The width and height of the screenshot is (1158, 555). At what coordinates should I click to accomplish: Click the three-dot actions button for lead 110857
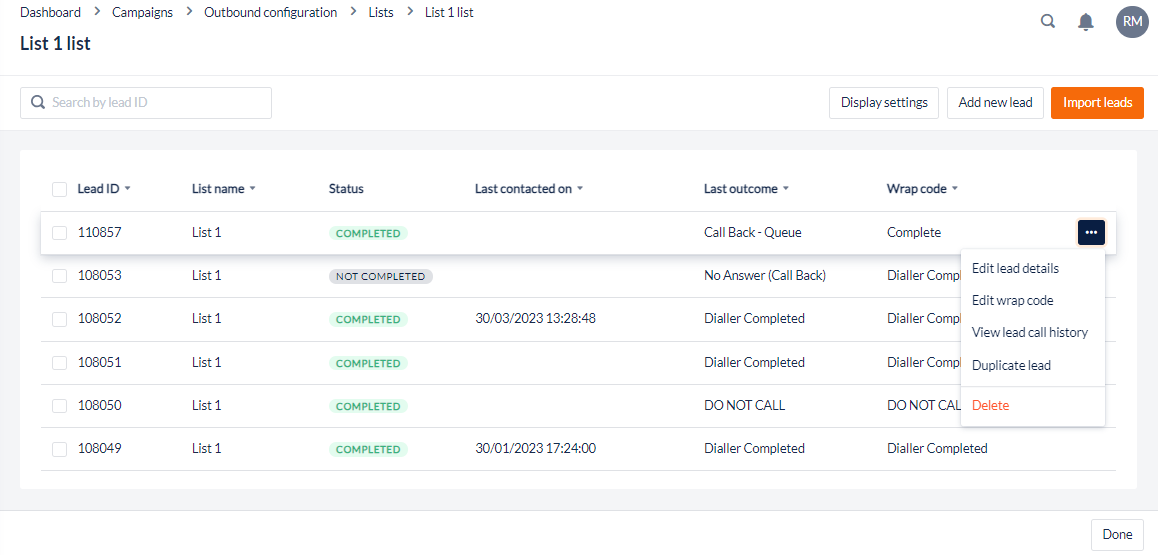(1091, 232)
